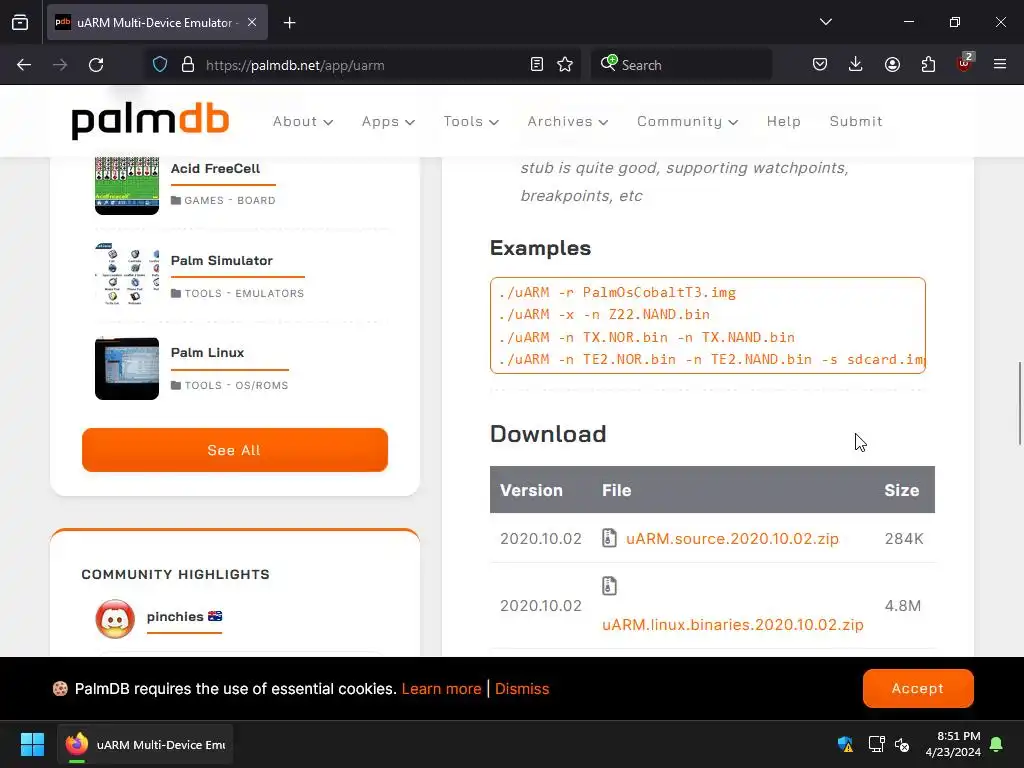
Task: Click zip icon beside uARM.source file
Action: (x=609, y=538)
